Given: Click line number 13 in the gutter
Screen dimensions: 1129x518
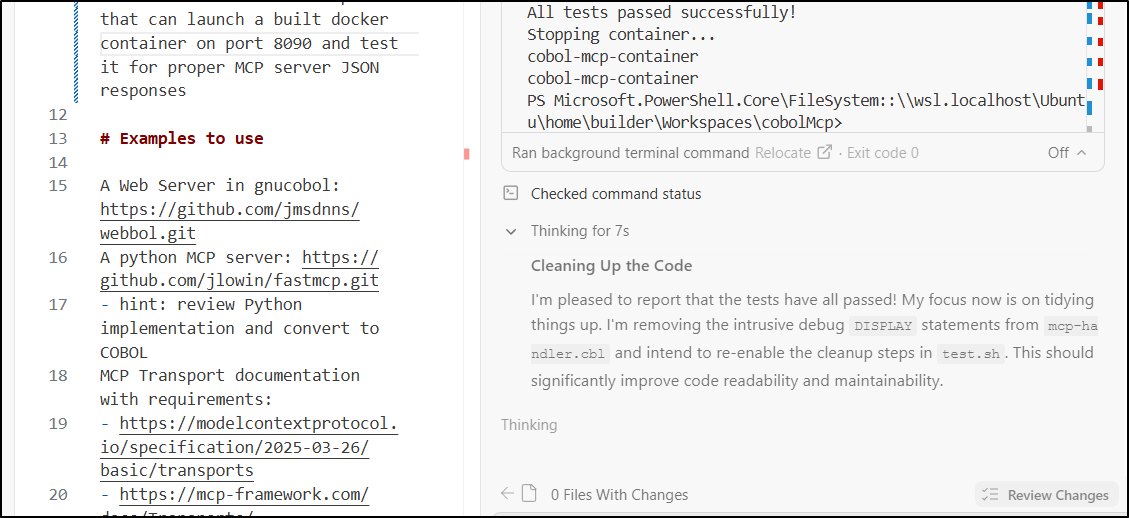Looking at the screenshot, I should [57, 139].
